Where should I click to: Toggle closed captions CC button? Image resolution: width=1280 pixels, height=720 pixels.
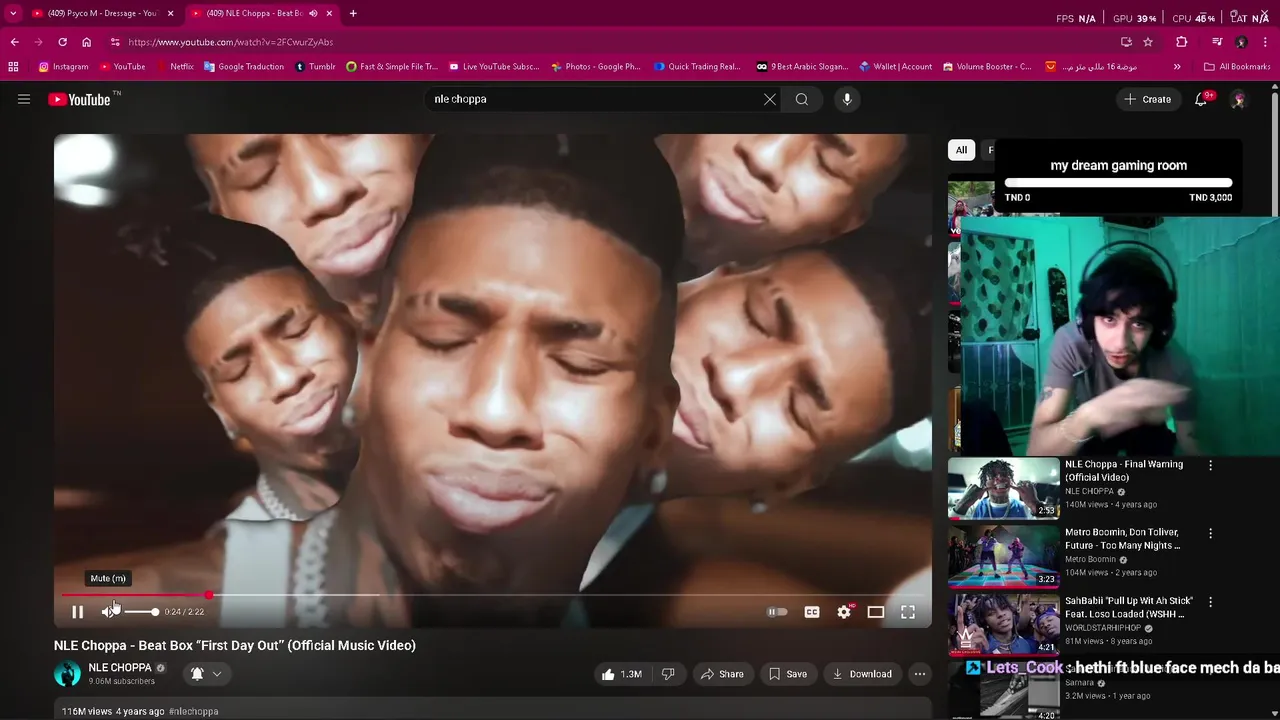tap(812, 612)
